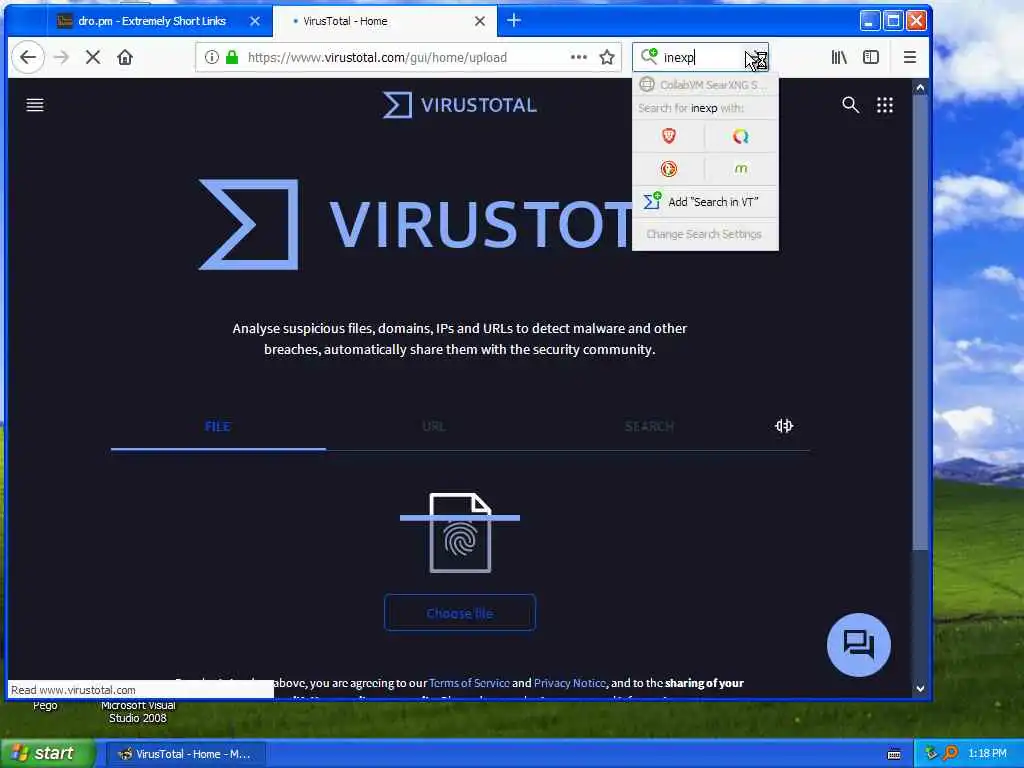Switch to the URL tab

coord(434,426)
